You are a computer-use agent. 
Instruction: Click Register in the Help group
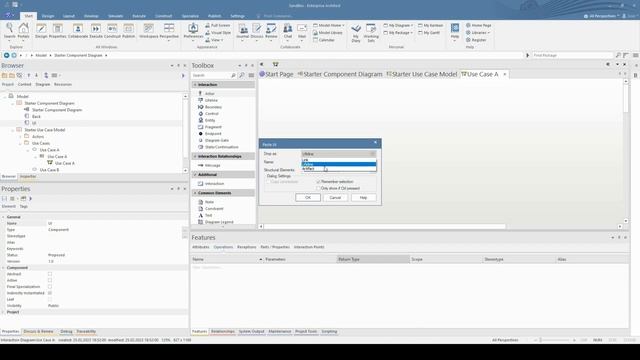coord(476,40)
